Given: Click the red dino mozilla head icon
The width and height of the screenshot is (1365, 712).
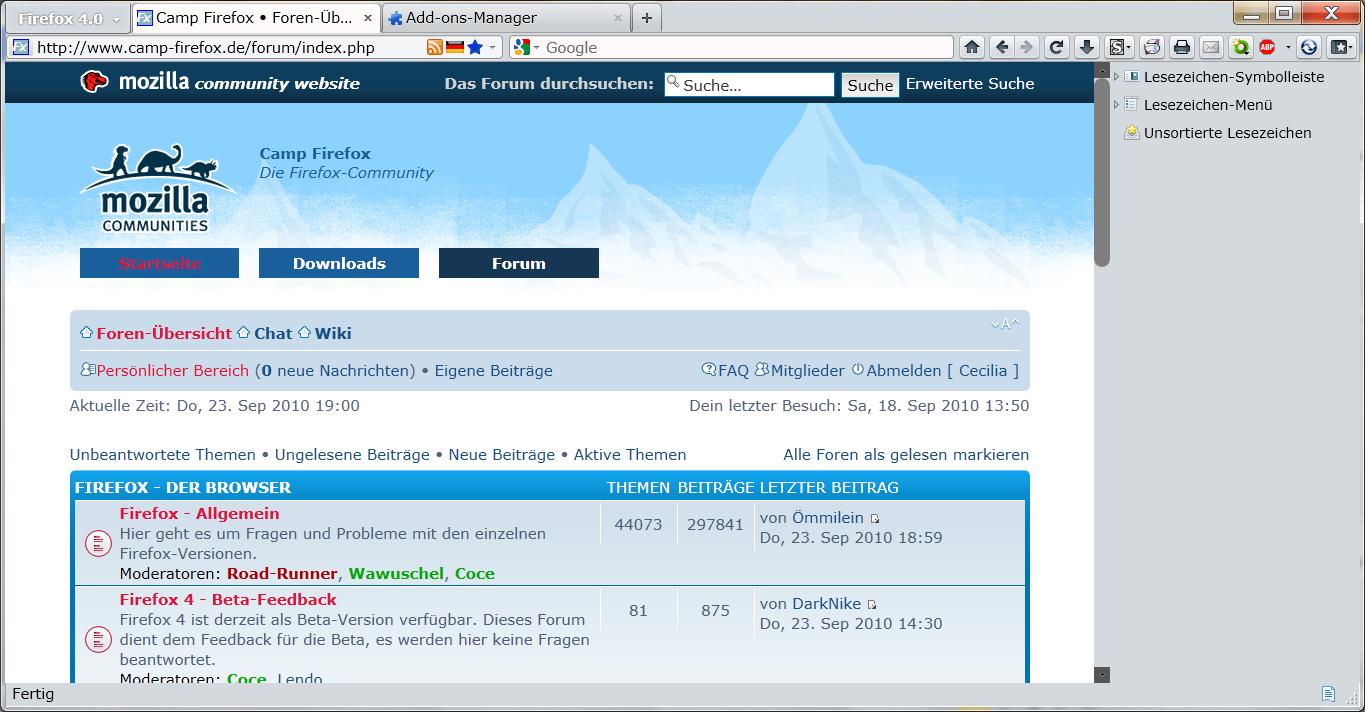Looking at the screenshot, I should tap(95, 82).
